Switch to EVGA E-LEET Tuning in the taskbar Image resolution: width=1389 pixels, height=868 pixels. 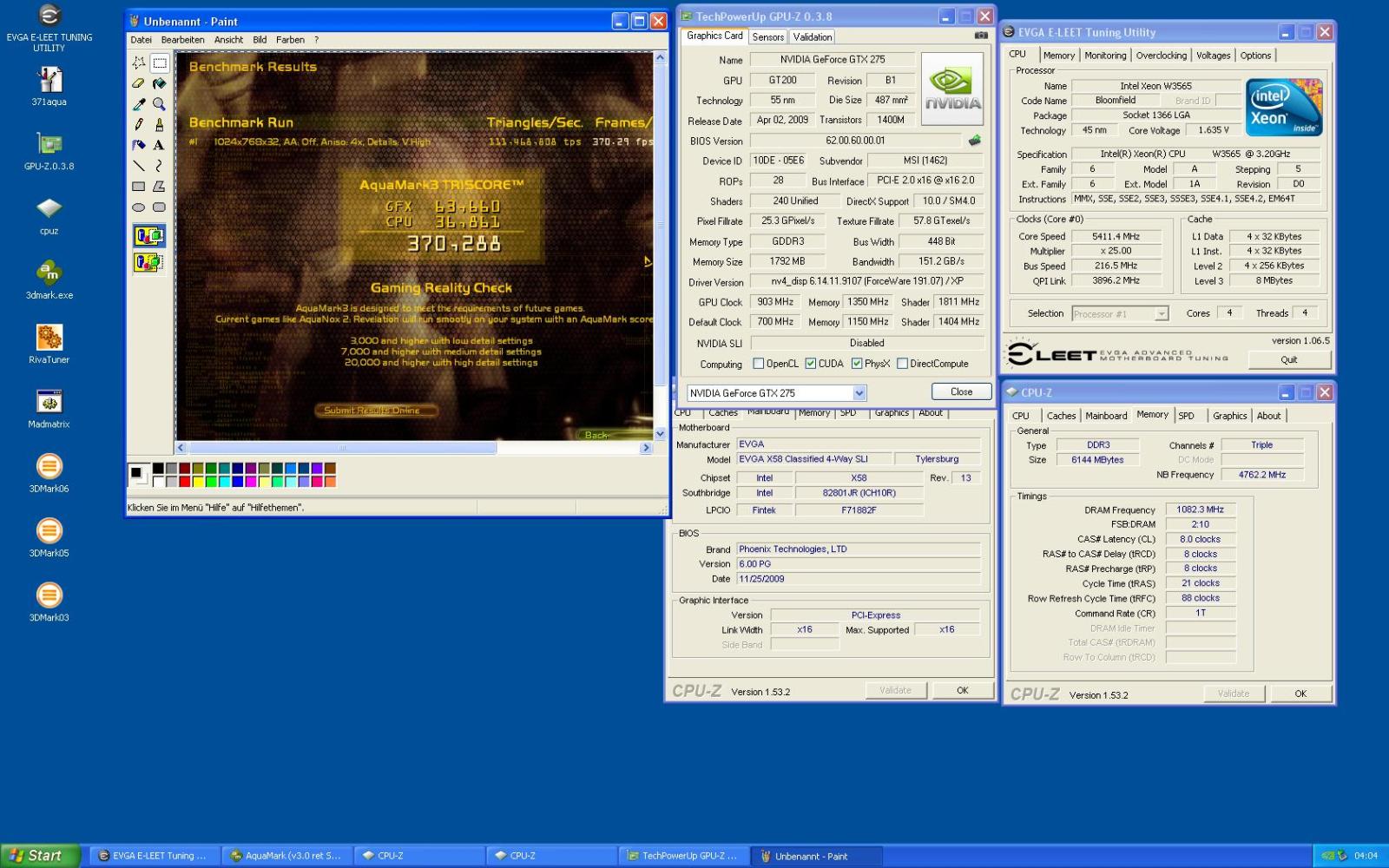click(155, 856)
